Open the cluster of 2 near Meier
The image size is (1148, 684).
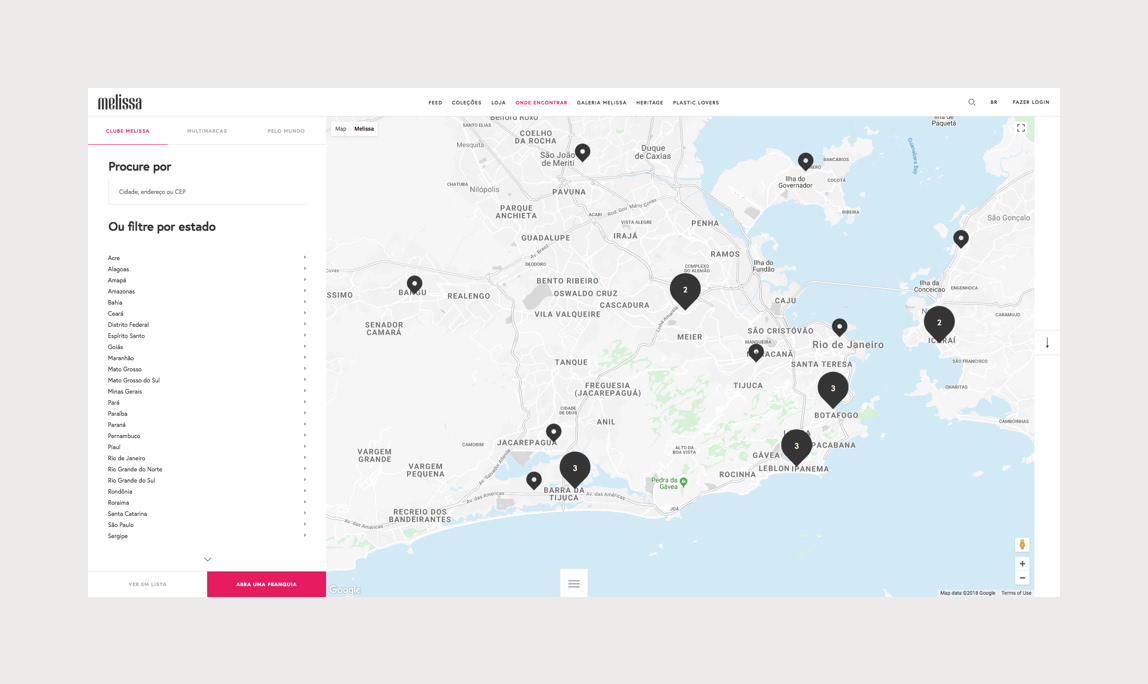tap(685, 291)
